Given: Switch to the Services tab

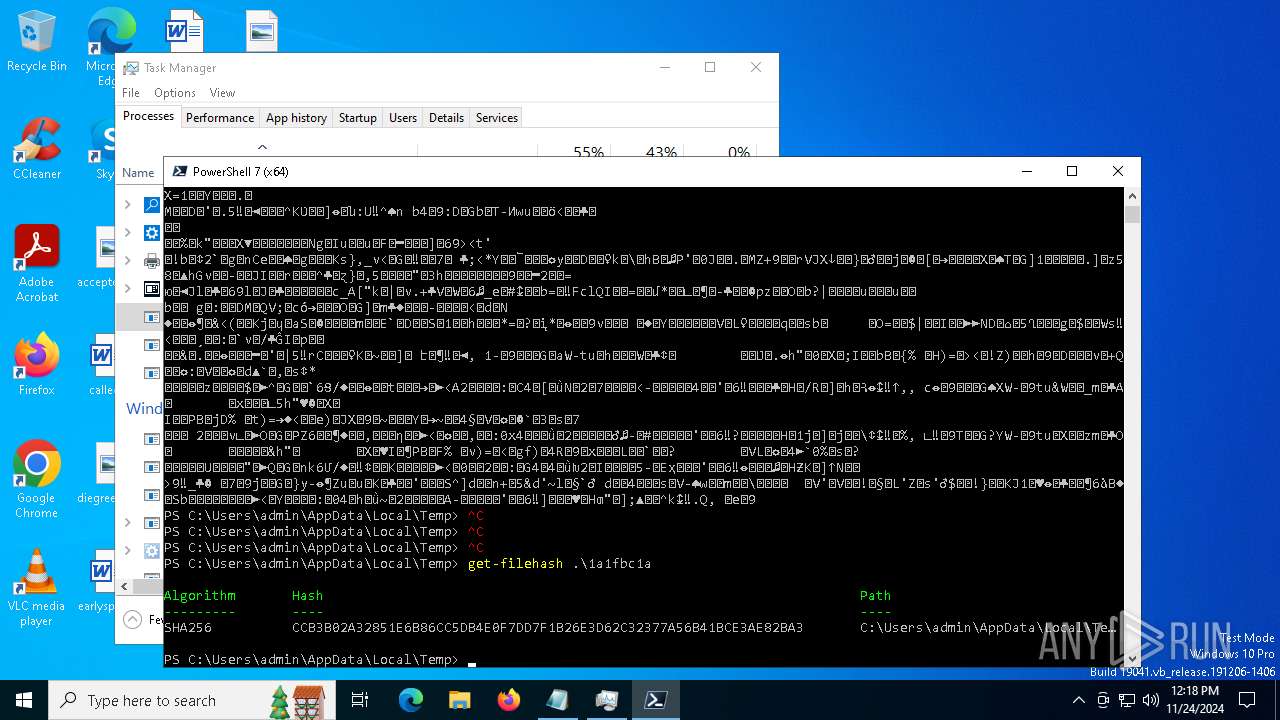Looking at the screenshot, I should pyautogui.click(x=497, y=117).
